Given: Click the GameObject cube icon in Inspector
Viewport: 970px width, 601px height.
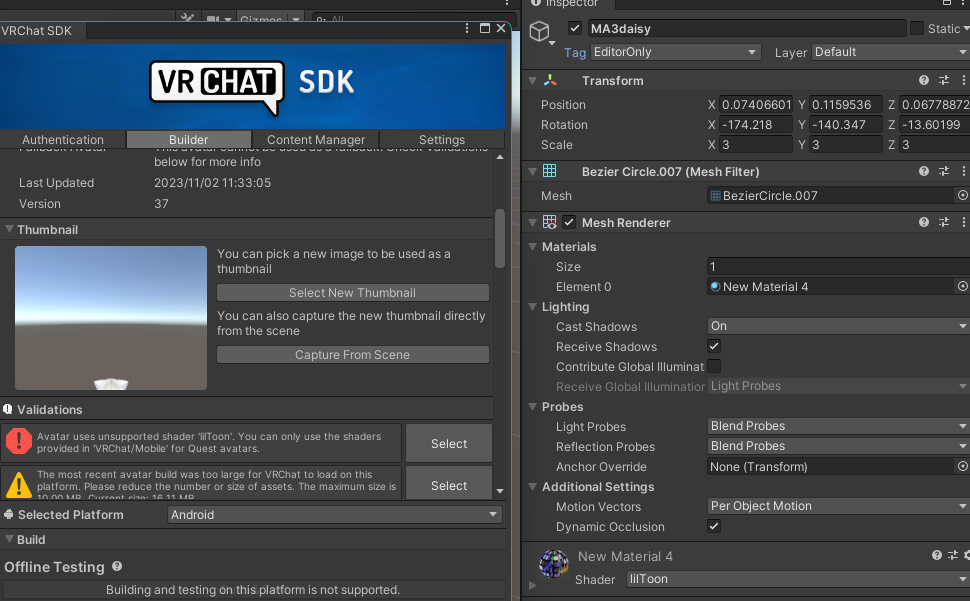Looking at the screenshot, I should (539, 30).
